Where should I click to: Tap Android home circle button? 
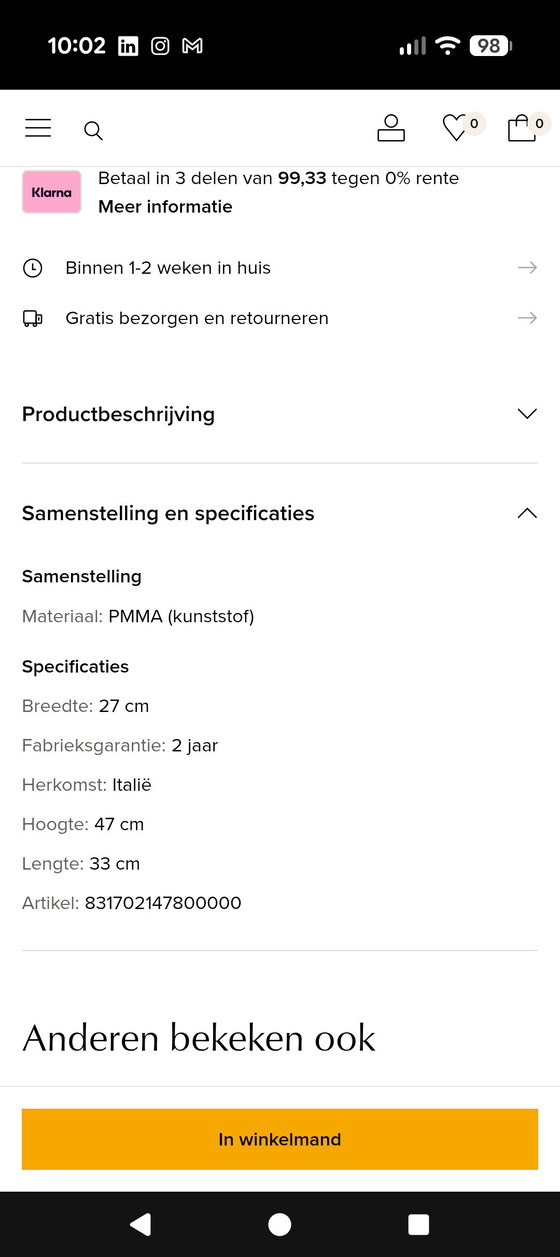280,1224
